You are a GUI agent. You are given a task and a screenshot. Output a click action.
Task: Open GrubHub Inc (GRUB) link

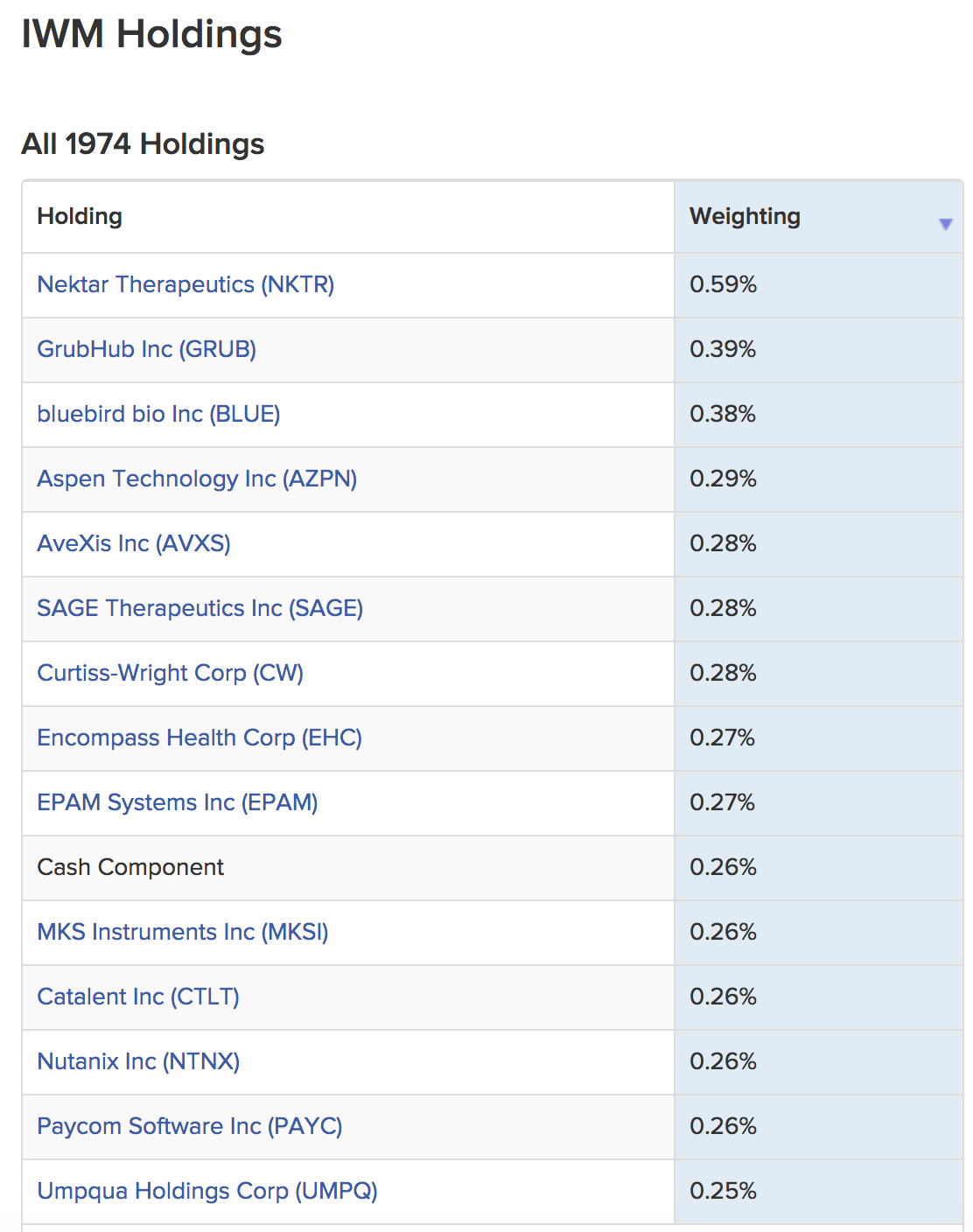[x=146, y=349]
